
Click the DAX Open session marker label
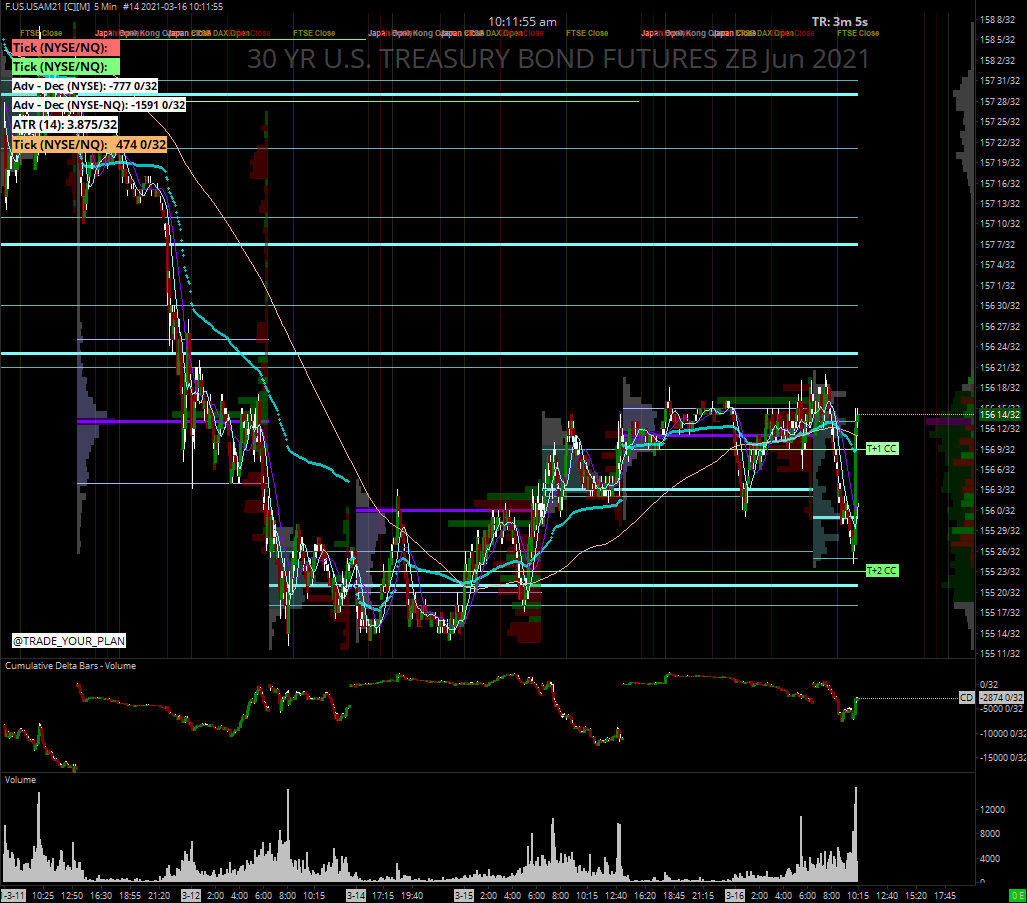pyautogui.click(x=226, y=31)
